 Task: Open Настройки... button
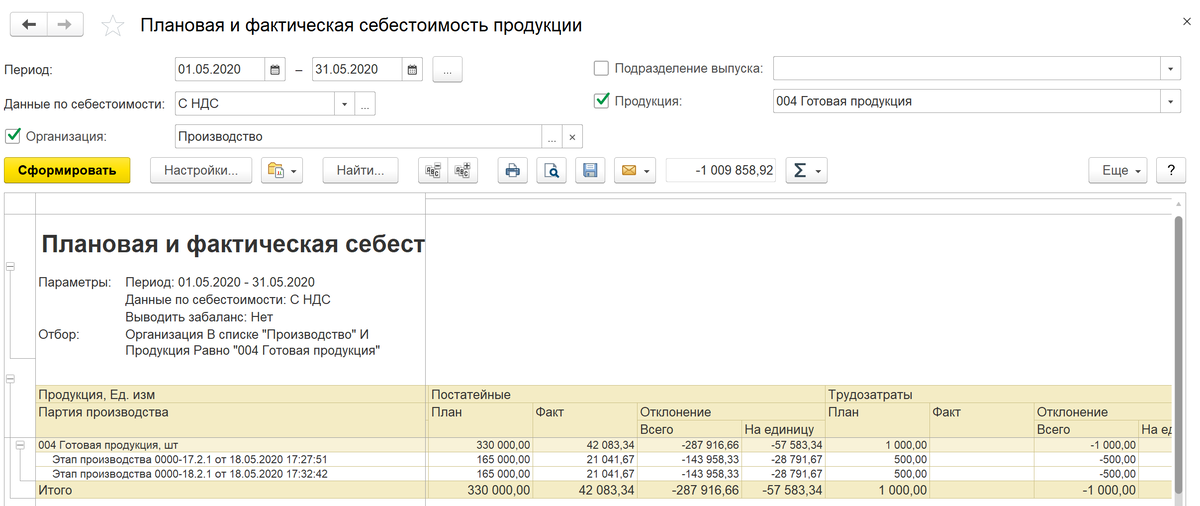click(x=201, y=171)
